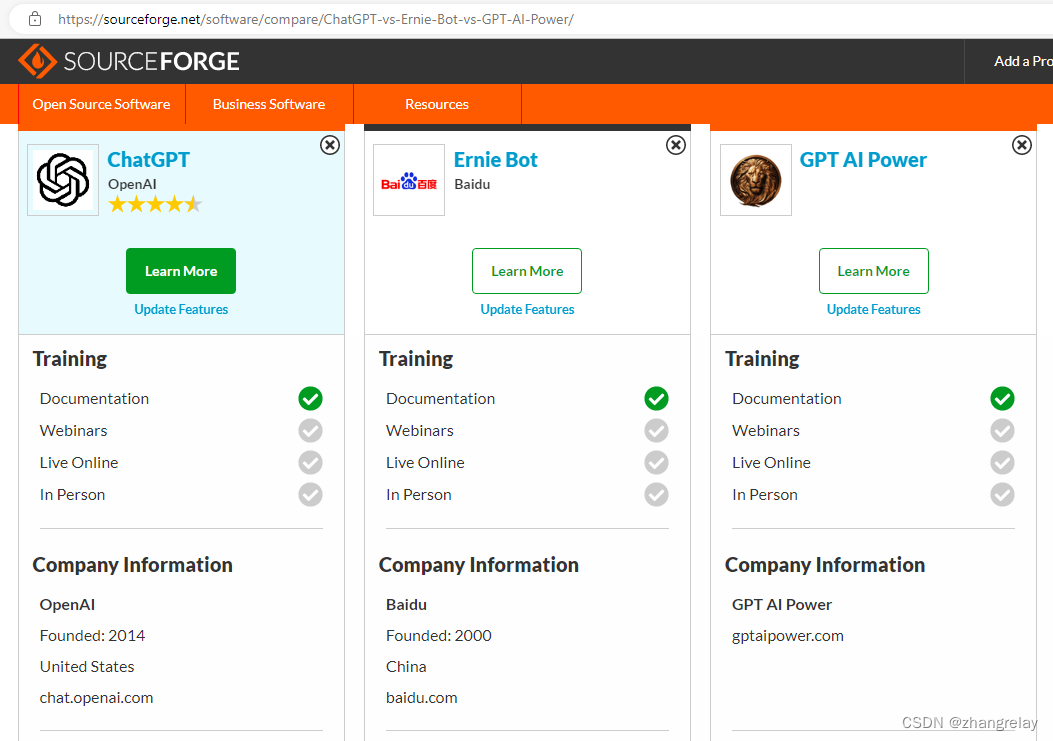Click 'Baidu' vendor name under Ernie Bot title

(x=472, y=184)
